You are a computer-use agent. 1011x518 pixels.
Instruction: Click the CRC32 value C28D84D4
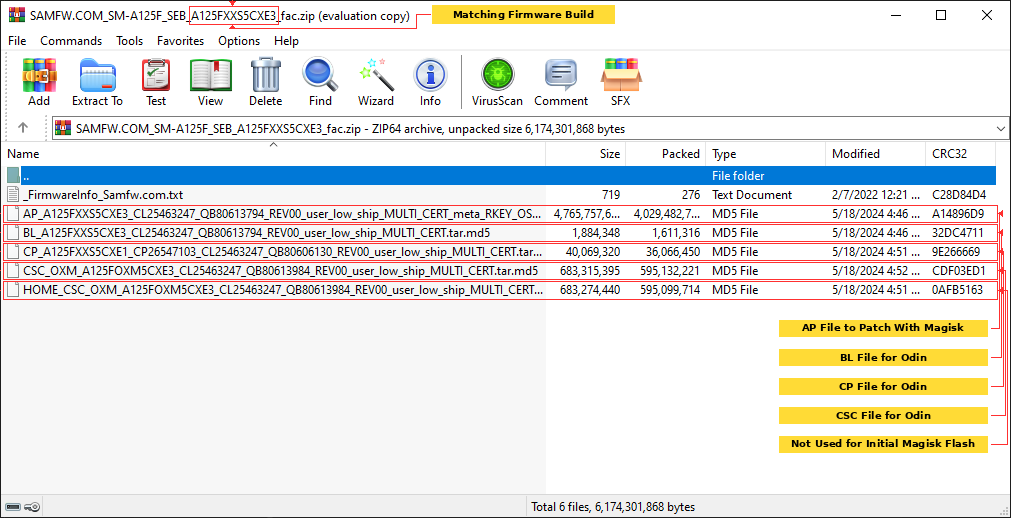click(959, 194)
